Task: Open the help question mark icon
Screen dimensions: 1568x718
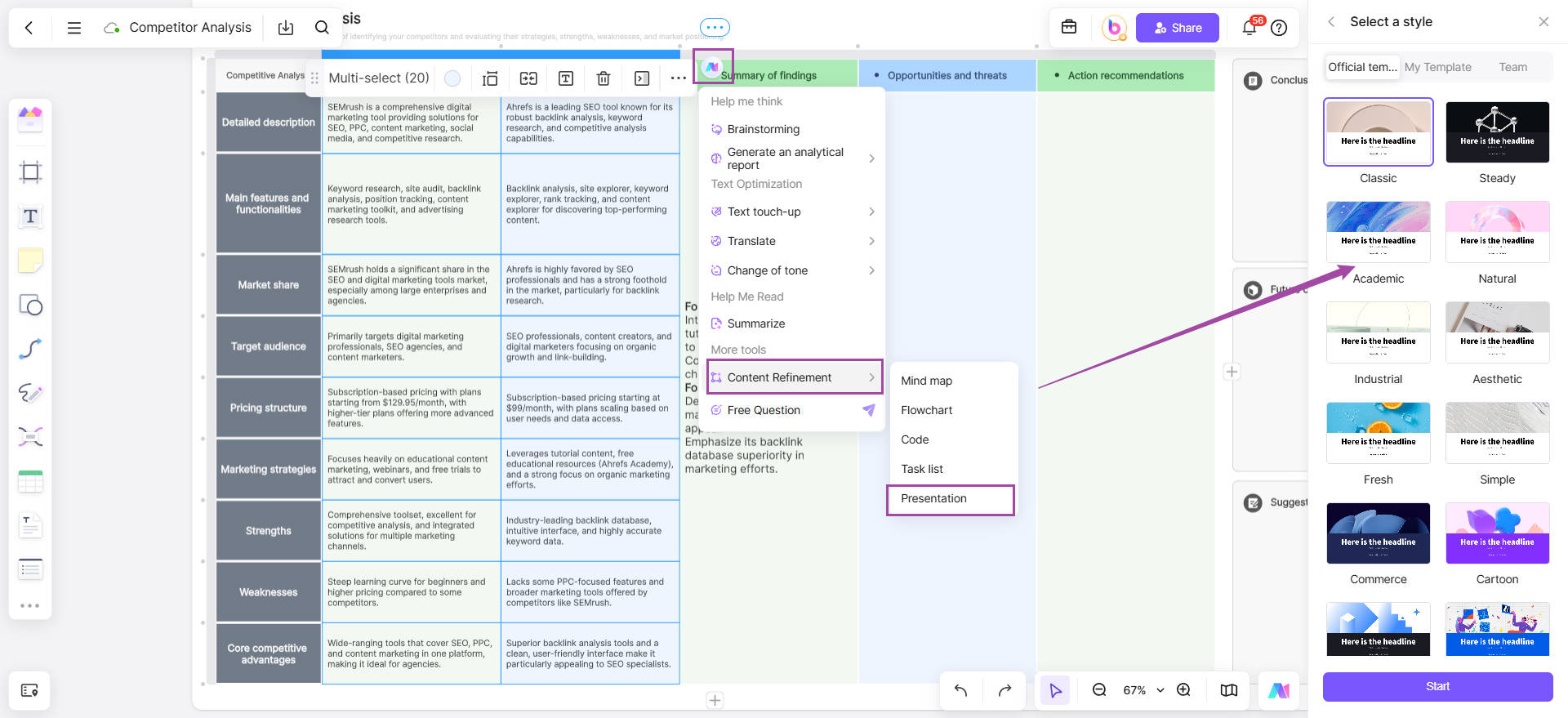Action: pos(1280,28)
